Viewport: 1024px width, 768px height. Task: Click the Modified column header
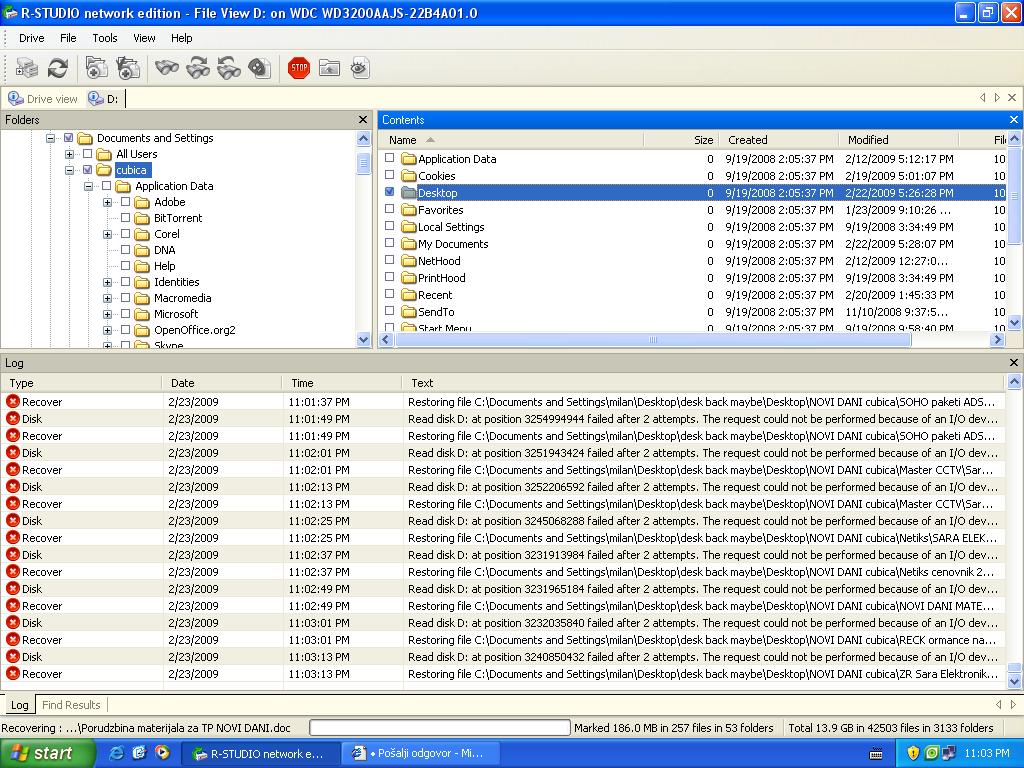point(868,140)
